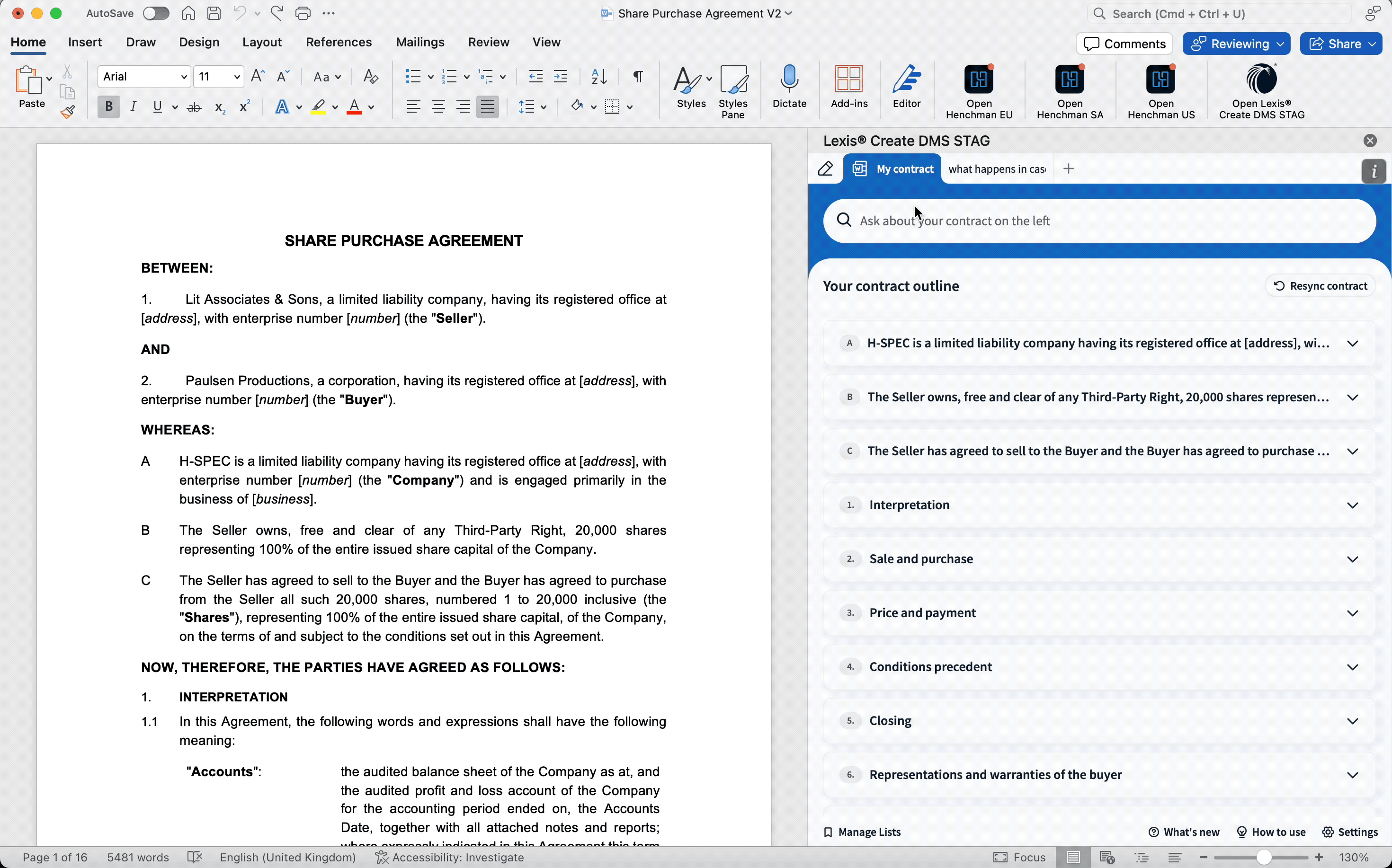Switch to the References ribbon tab
1392x868 pixels.
point(338,42)
